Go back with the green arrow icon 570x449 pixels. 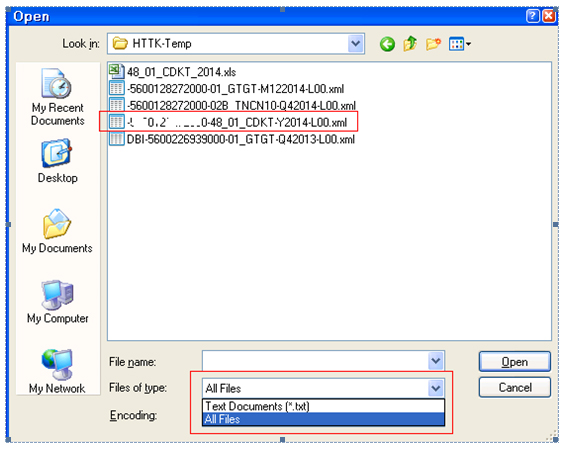387,44
